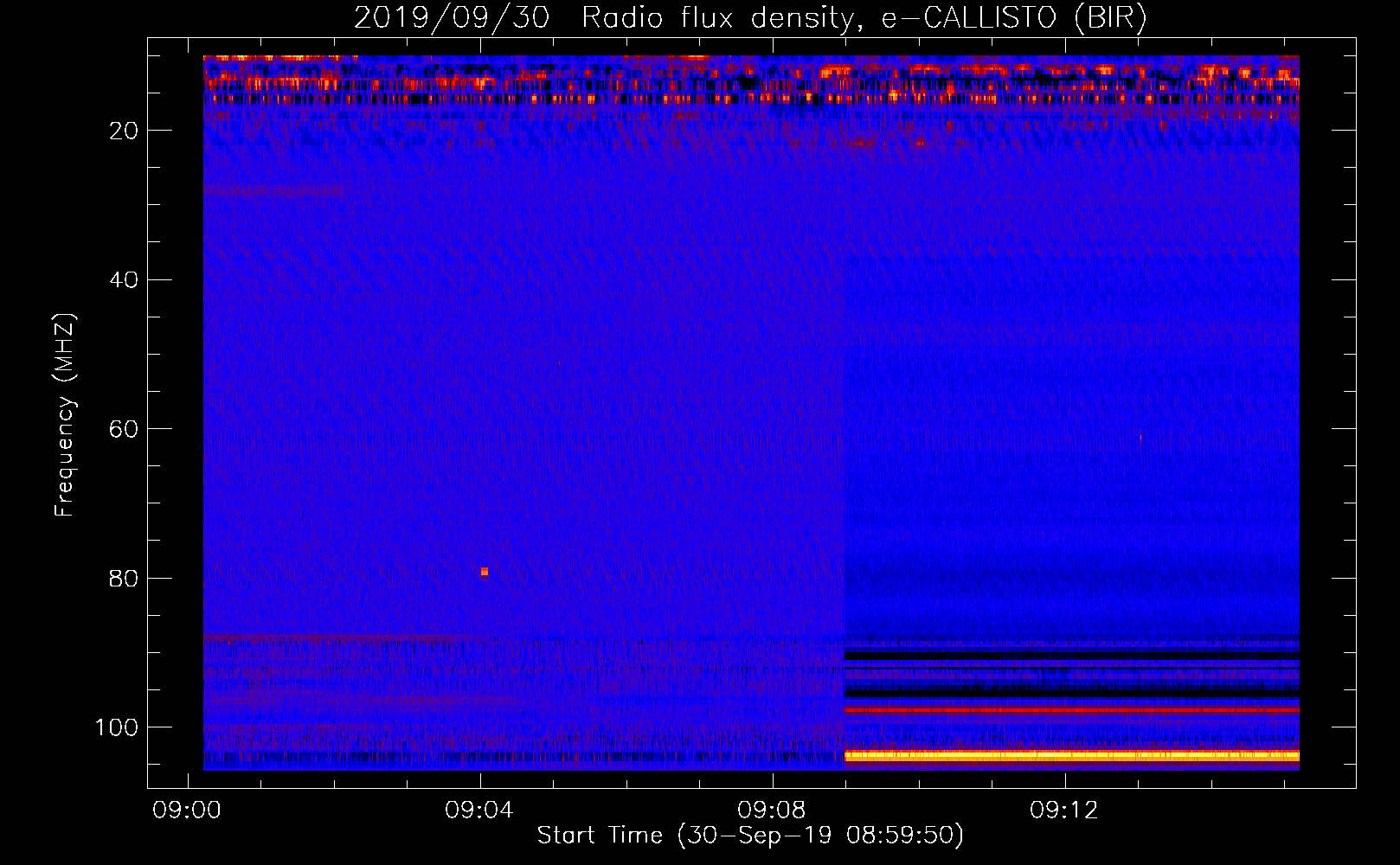Click the plot title '2019/09/30 Radio flux density, e-CALLISTO (BIR)'
This screenshot has width=1400, height=865.
point(749,18)
